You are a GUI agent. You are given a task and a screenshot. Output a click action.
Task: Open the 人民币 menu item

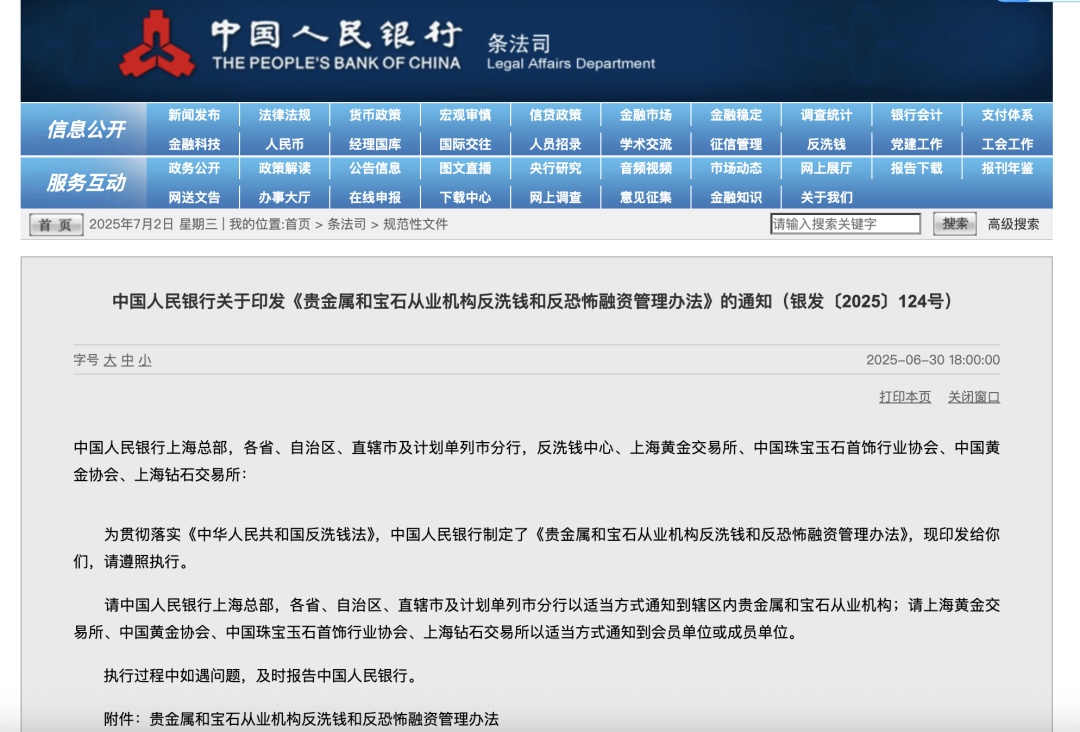coord(284,144)
